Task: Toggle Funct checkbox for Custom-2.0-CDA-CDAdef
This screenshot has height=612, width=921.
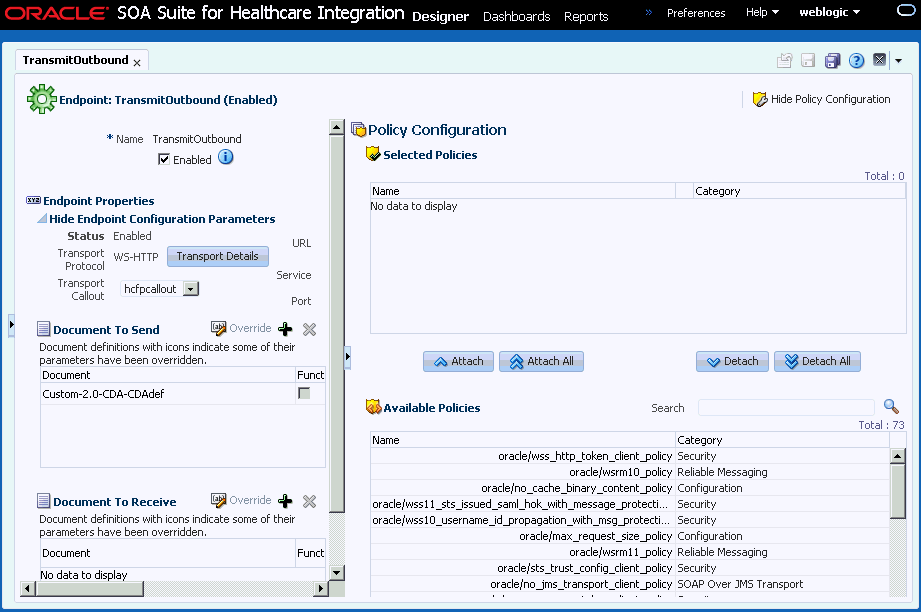Action: pyautogui.click(x=304, y=393)
